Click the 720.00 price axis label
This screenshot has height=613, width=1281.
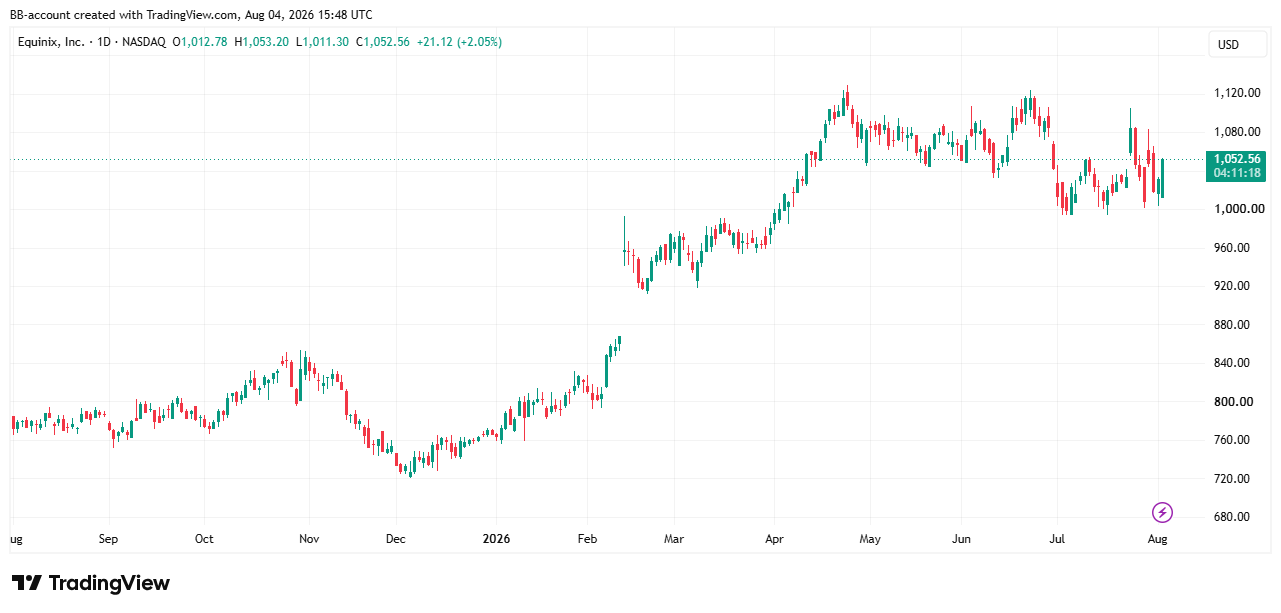[x=1231, y=479]
